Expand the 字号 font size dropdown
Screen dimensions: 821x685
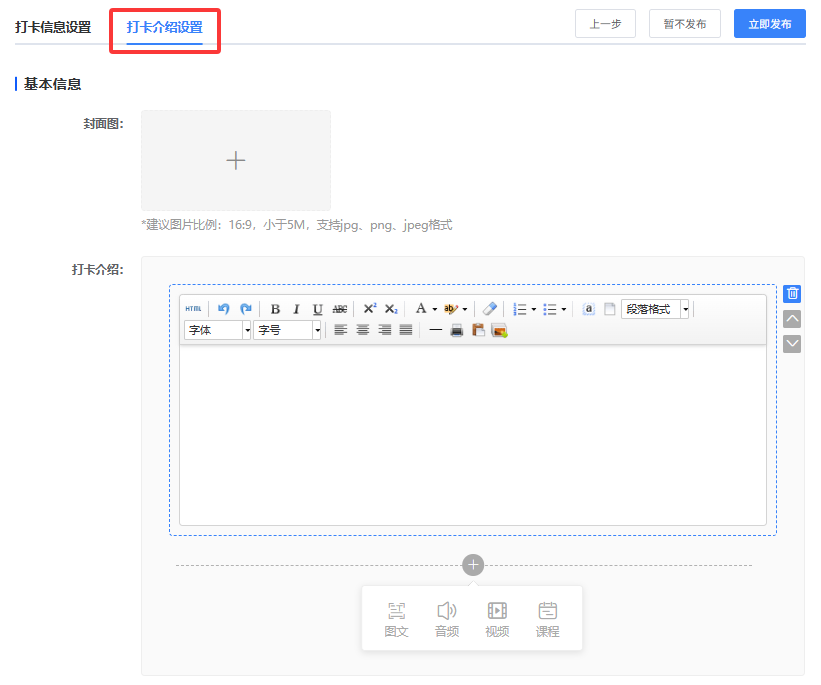coord(287,330)
